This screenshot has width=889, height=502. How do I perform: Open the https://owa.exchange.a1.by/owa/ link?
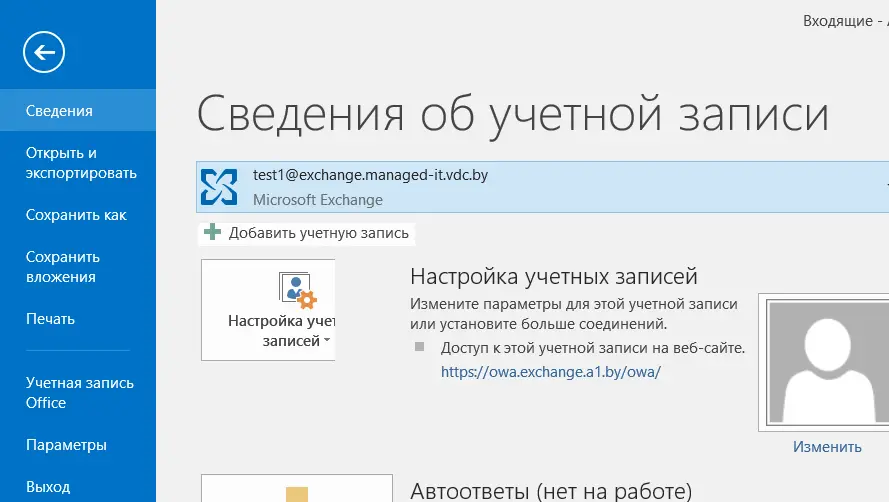click(552, 371)
